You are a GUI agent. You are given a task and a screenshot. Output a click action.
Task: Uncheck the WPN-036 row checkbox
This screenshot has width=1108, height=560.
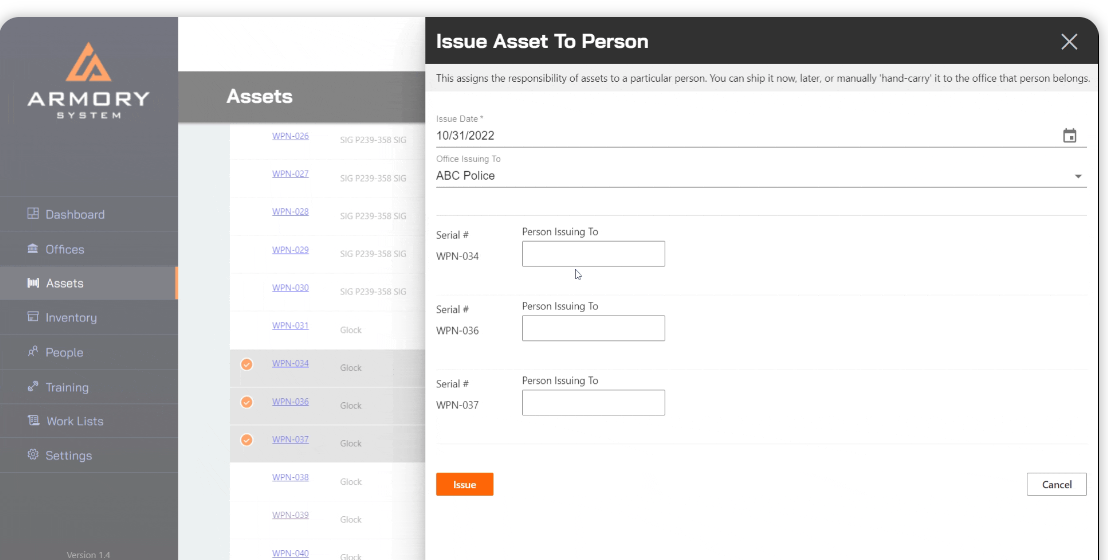pyautogui.click(x=247, y=402)
